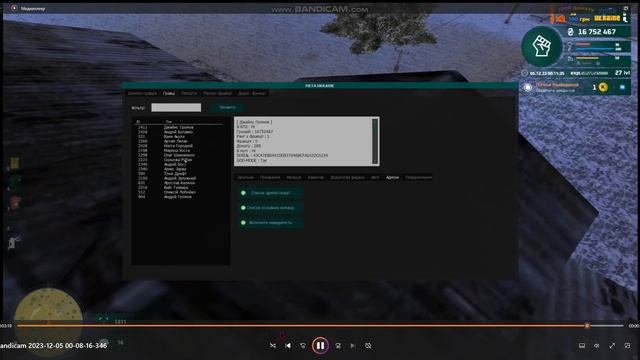
Task: Toggle shuffle in the media player
Action: tap(273, 346)
